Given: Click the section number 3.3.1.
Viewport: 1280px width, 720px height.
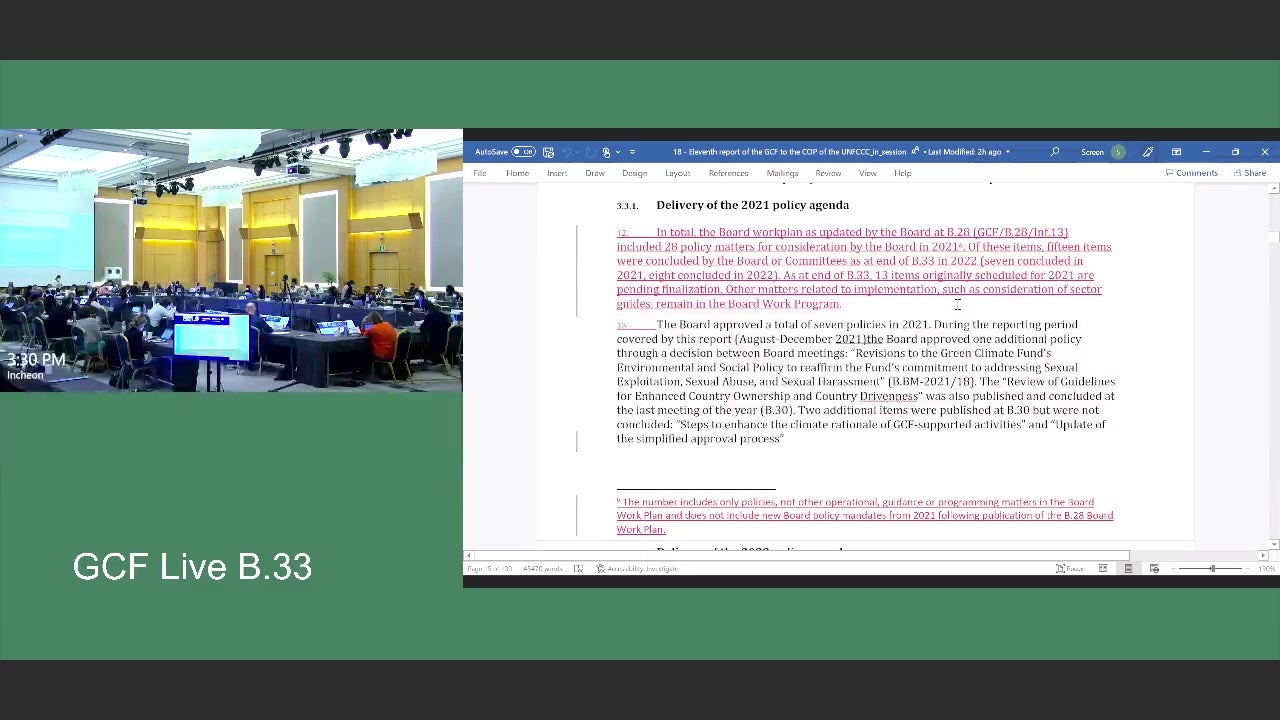Looking at the screenshot, I should tap(627, 206).
